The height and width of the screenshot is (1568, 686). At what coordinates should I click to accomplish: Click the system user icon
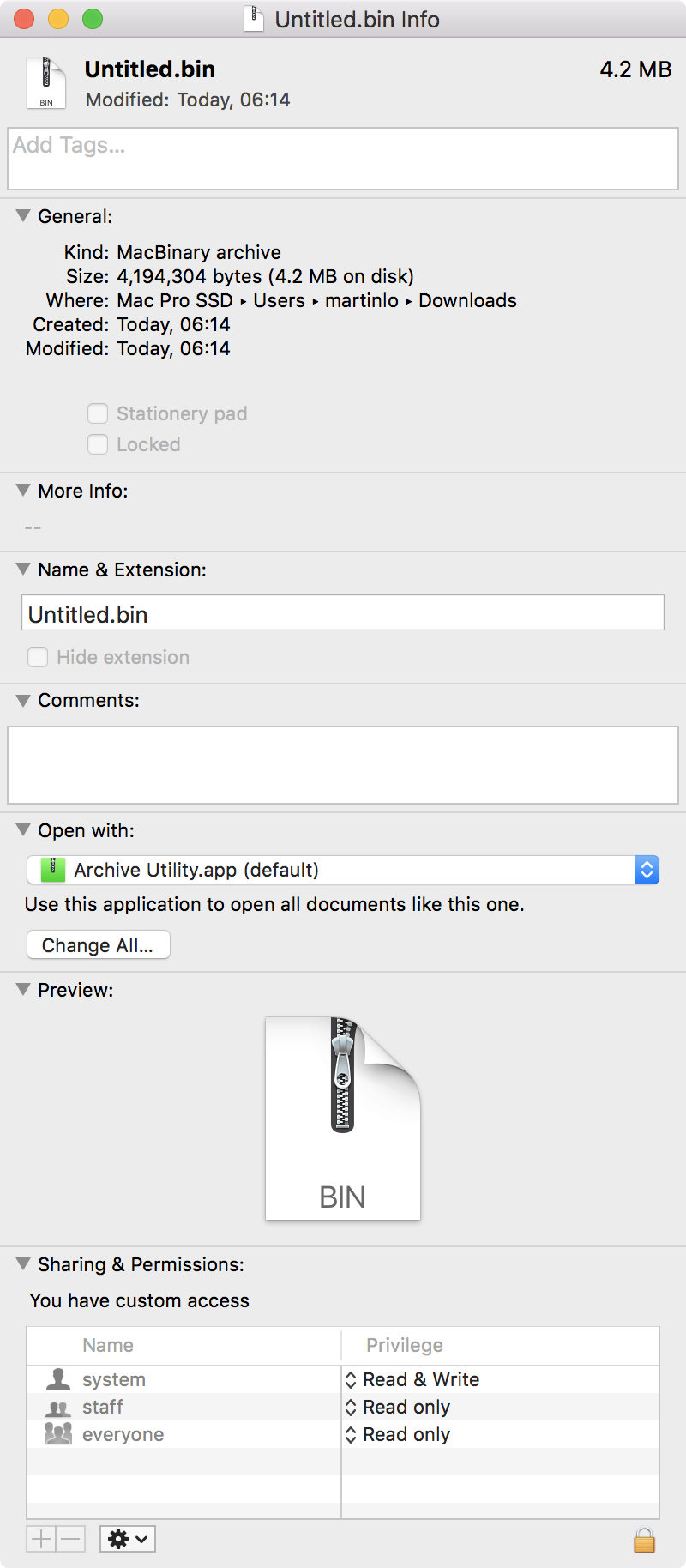point(58,1379)
